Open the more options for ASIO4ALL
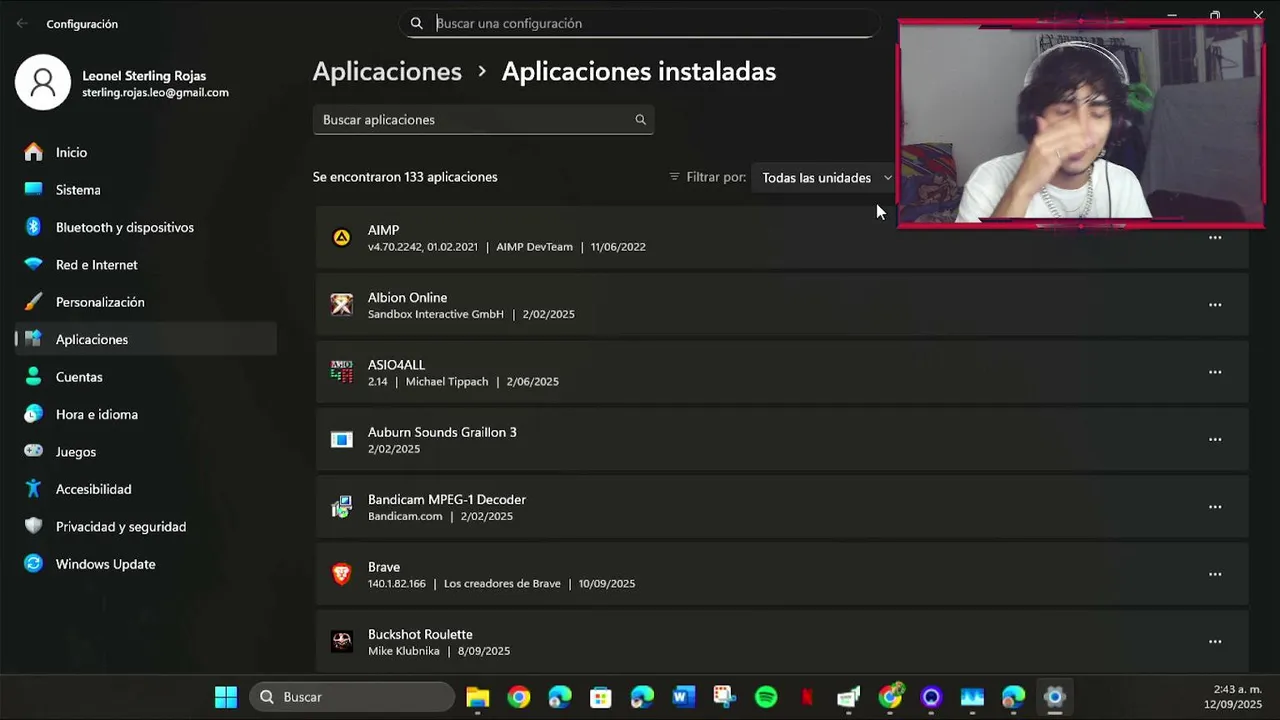This screenshot has height=720, width=1280. coord(1215,372)
